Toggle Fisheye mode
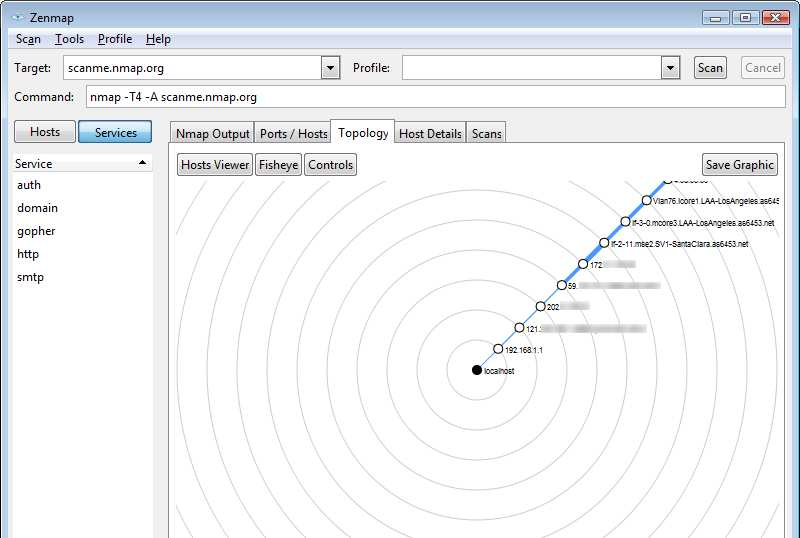This screenshot has height=538, width=800. point(279,165)
